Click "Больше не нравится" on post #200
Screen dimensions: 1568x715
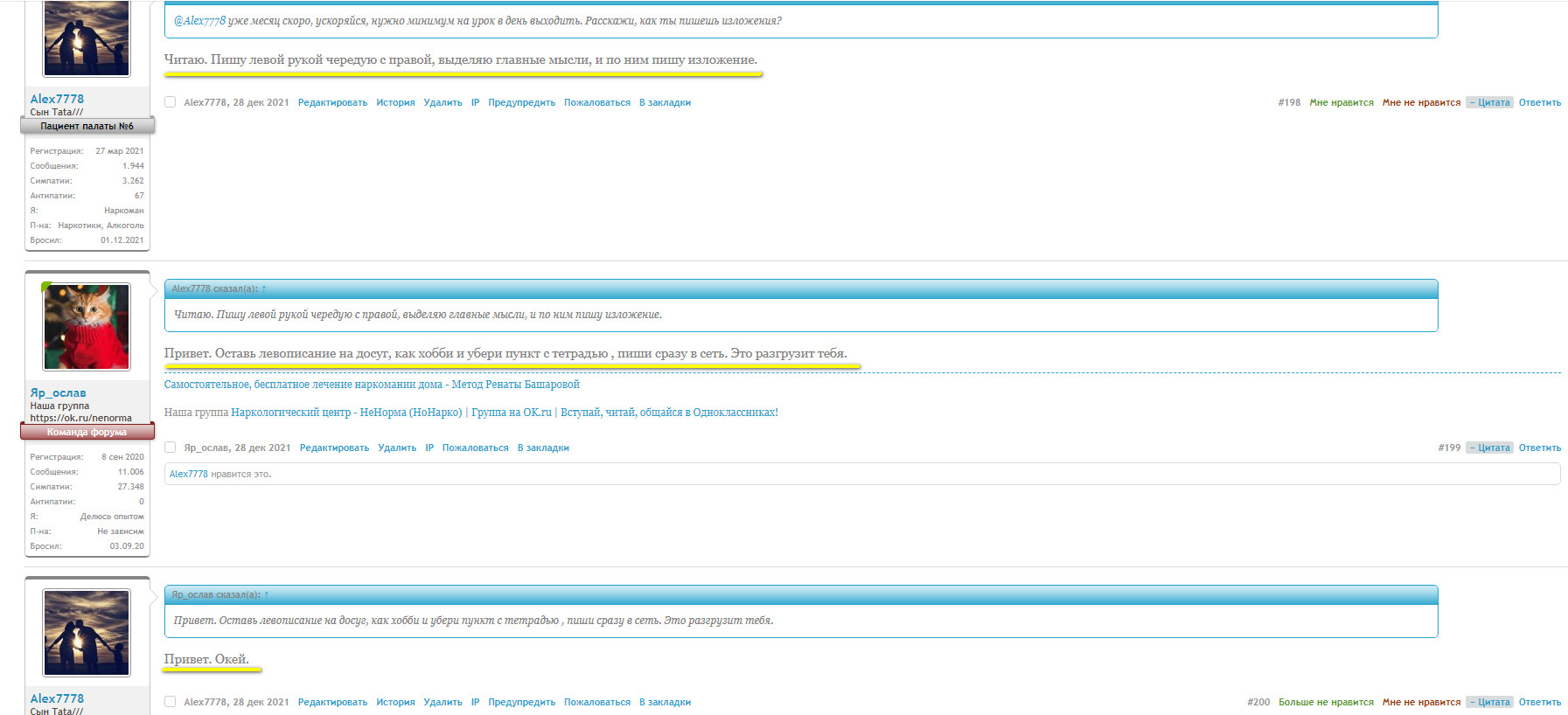click(1326, 702)
